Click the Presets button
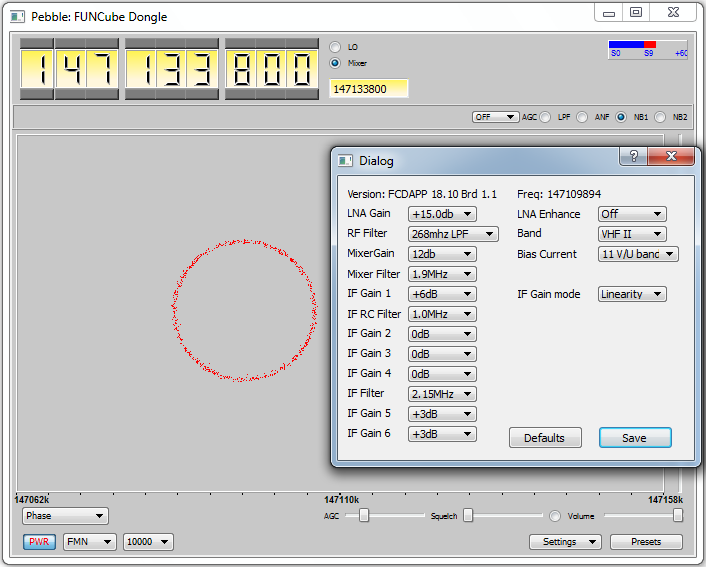 tap(646, 542)
